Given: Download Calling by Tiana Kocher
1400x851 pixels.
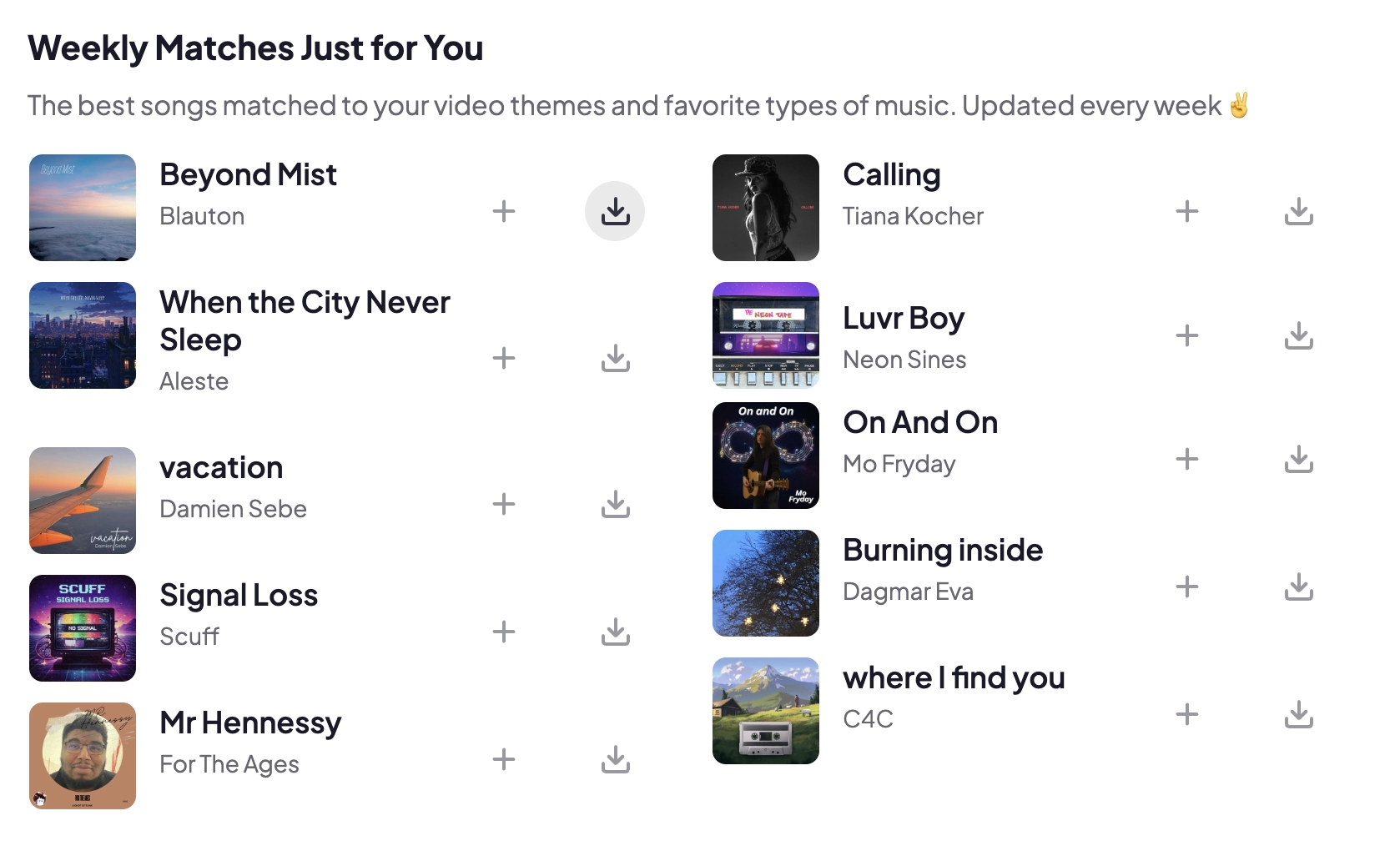Looking at the screenshot, I should pos(1298,211).
